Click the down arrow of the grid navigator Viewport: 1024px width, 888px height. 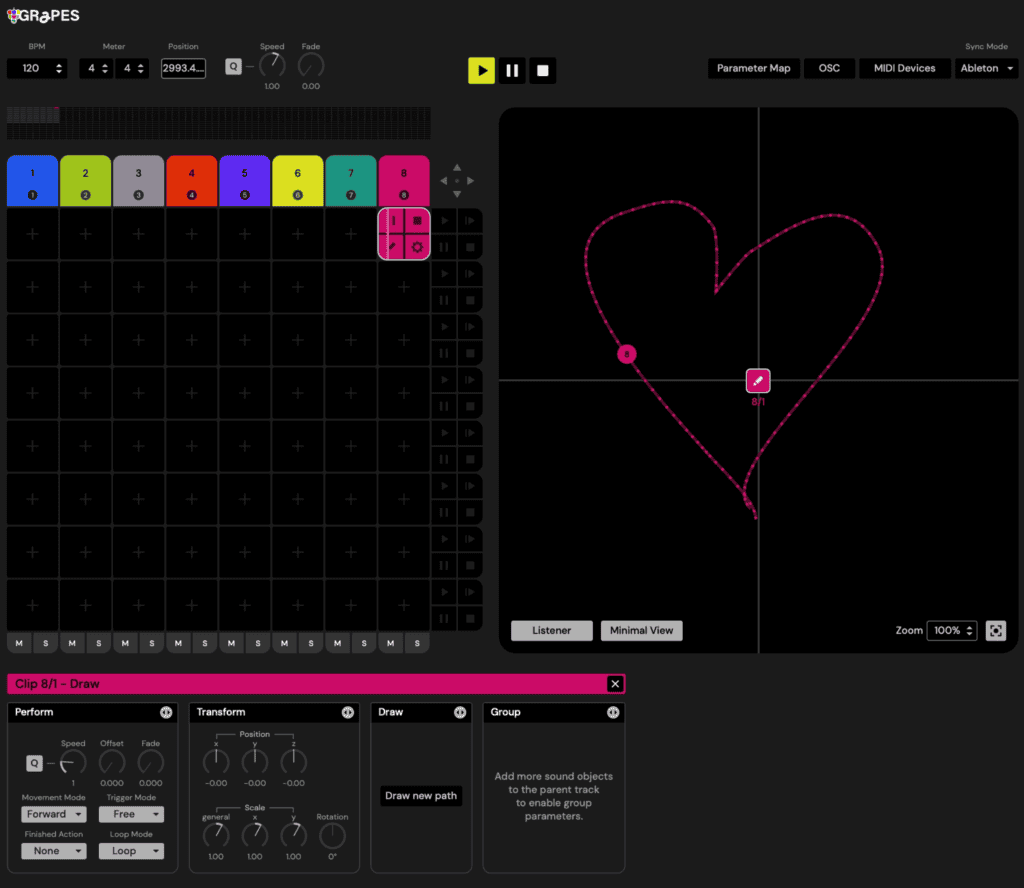457,194
